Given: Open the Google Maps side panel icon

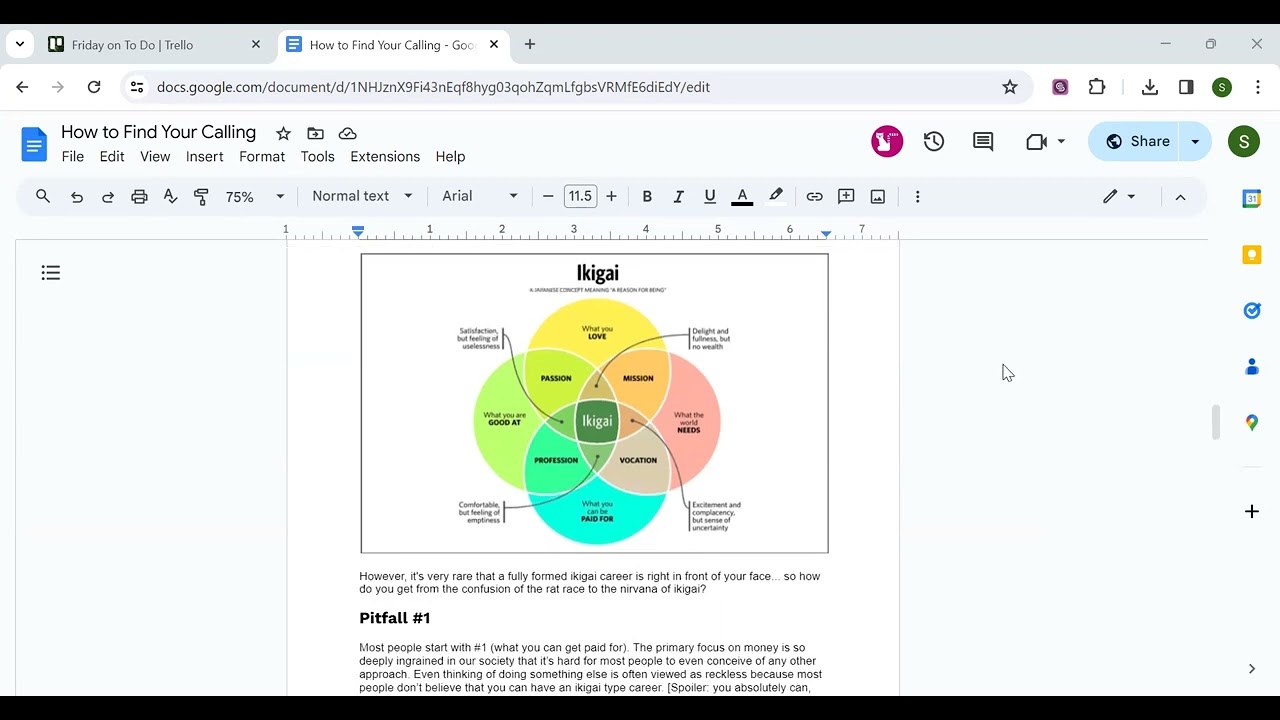Looking at the screenshot, I should 1251,423.
